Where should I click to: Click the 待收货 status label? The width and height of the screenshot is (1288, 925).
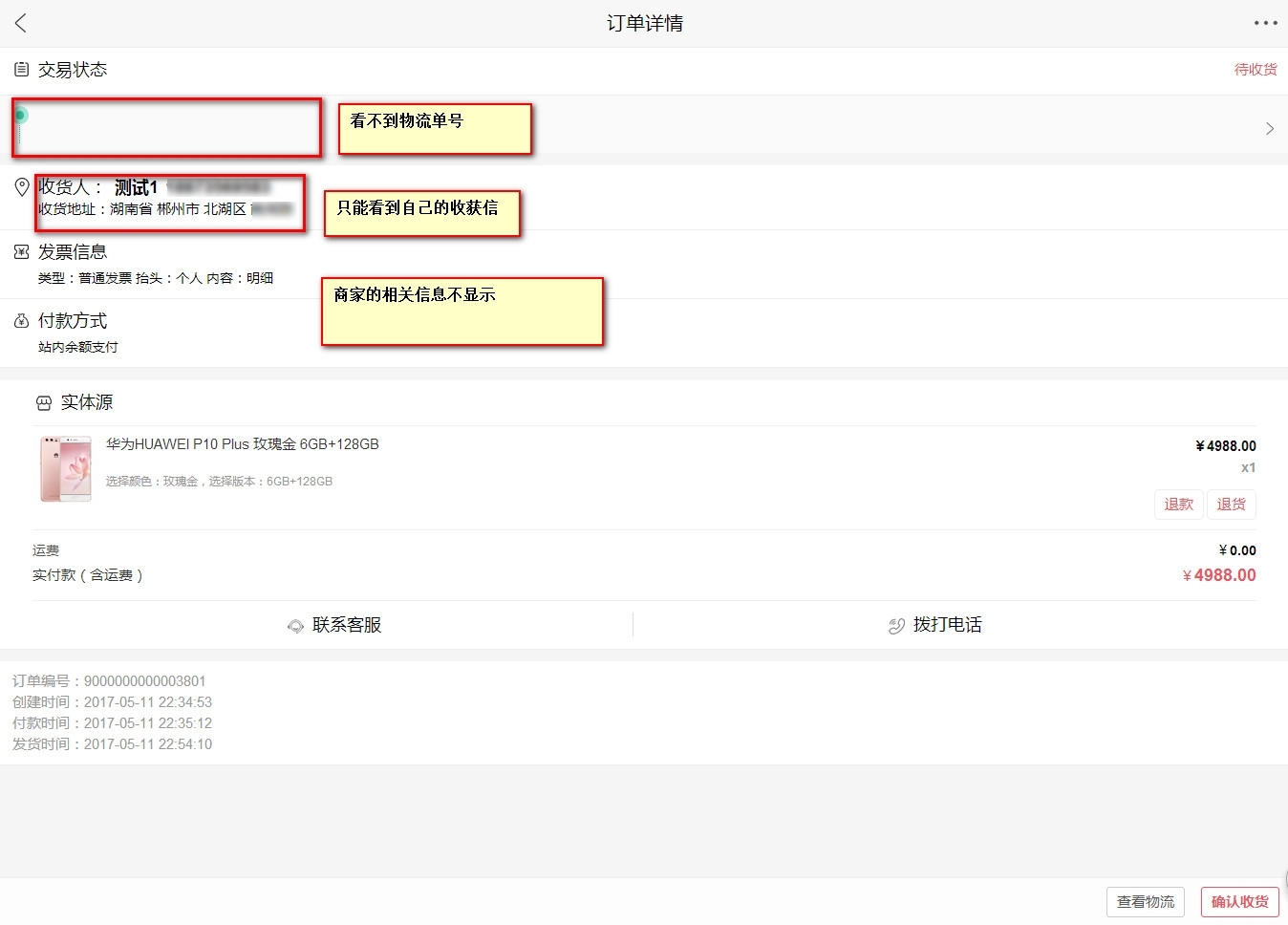1256,70
